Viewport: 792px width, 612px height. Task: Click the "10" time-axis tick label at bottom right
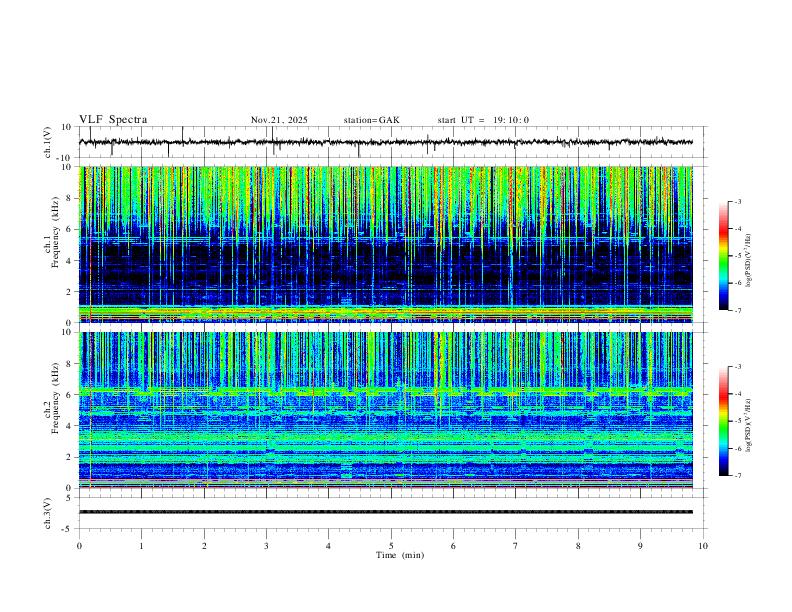point(703,546)
